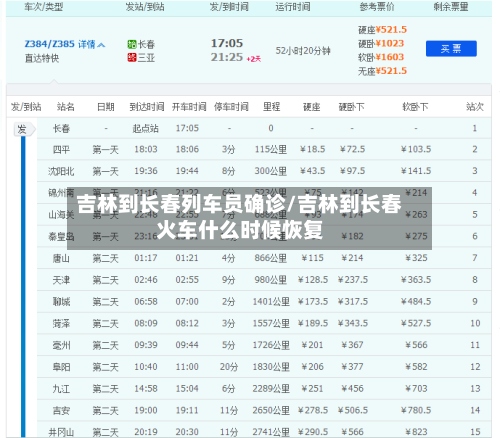Select the 菏泽 station name

61,323
